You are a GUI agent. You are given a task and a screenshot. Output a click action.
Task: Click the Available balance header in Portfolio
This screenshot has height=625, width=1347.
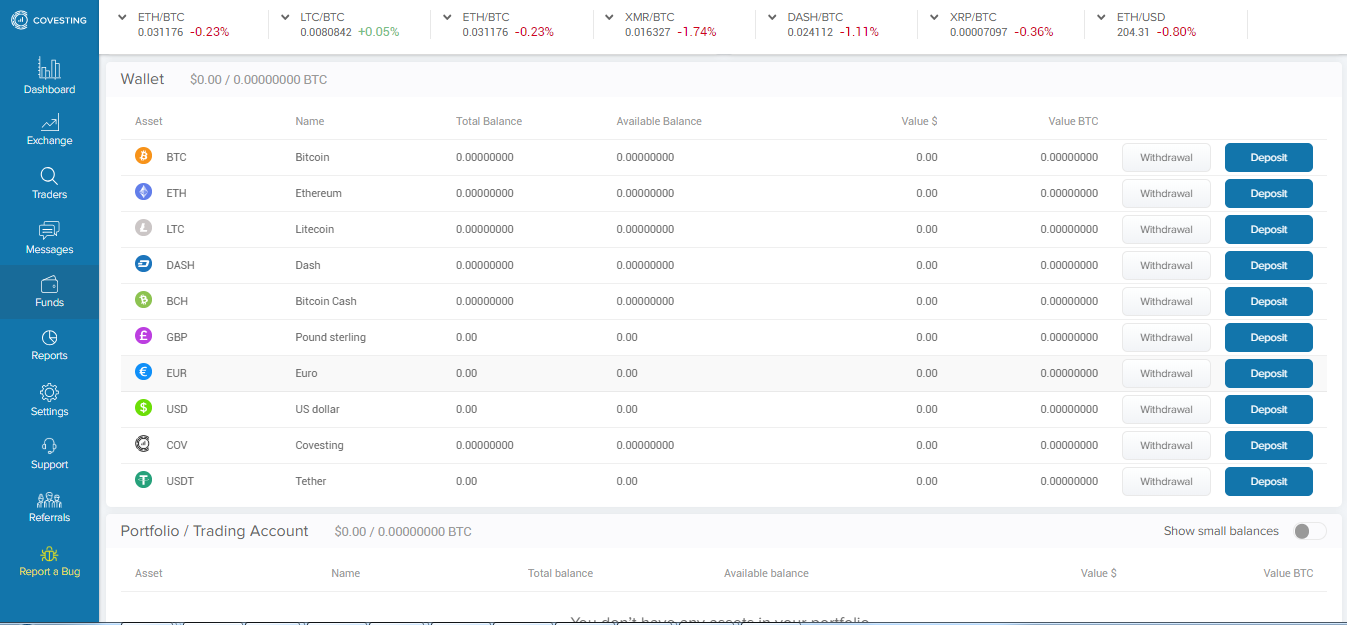[x=766, y=573]
